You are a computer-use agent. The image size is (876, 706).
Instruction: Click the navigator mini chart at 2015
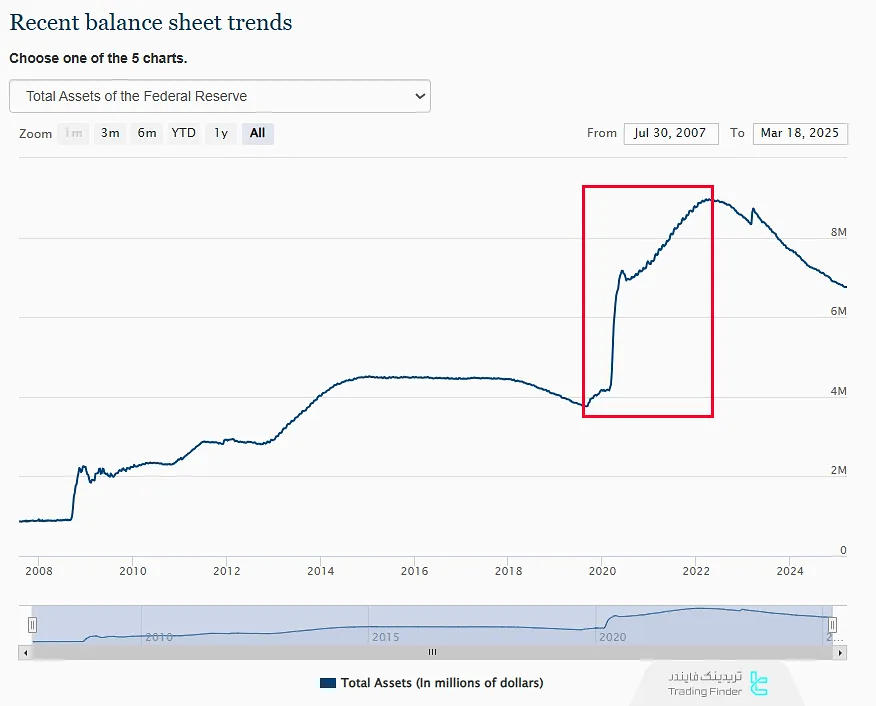385,628
